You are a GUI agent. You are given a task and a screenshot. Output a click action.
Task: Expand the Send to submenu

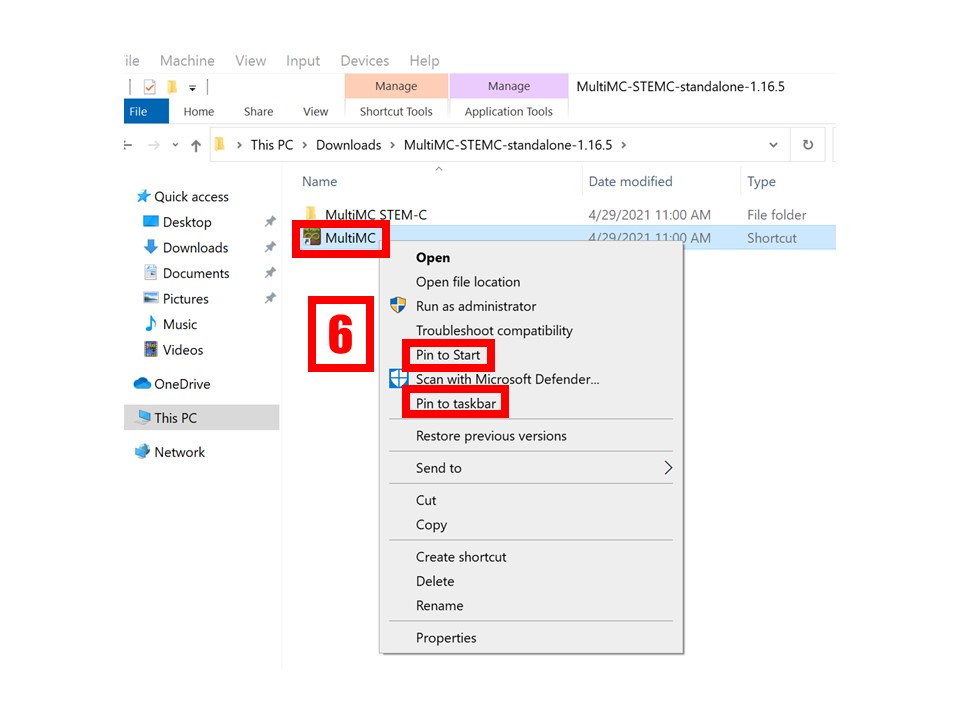[x=531, y=468]
